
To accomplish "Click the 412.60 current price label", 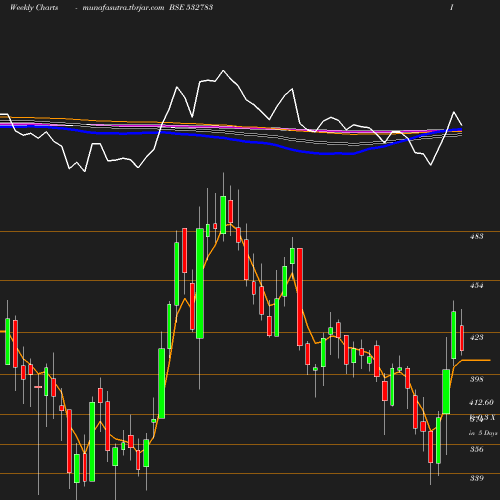I will tap(481, 402).
